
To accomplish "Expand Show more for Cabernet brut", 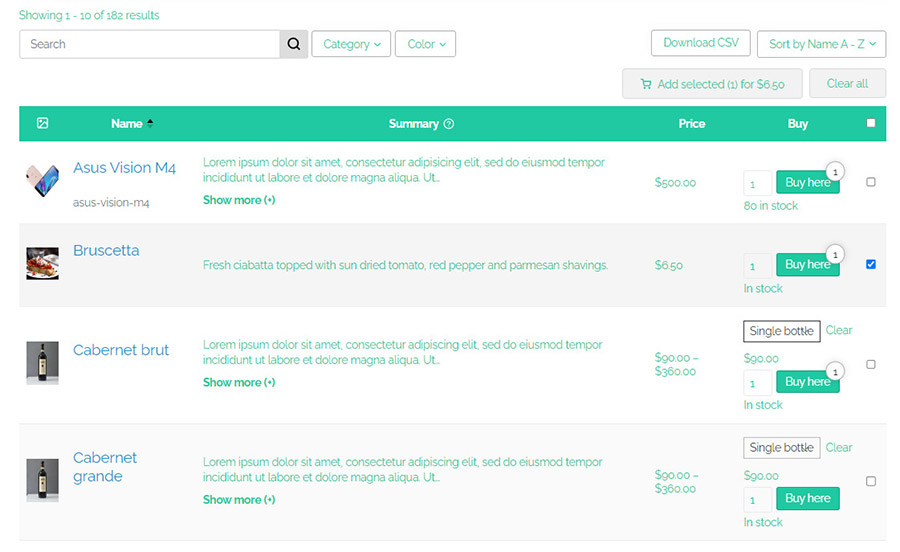I will coord(239,383).
